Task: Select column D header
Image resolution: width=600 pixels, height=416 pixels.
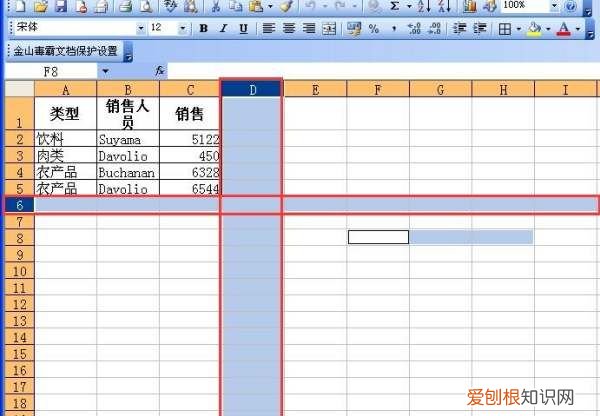Action: pos(252,90)
